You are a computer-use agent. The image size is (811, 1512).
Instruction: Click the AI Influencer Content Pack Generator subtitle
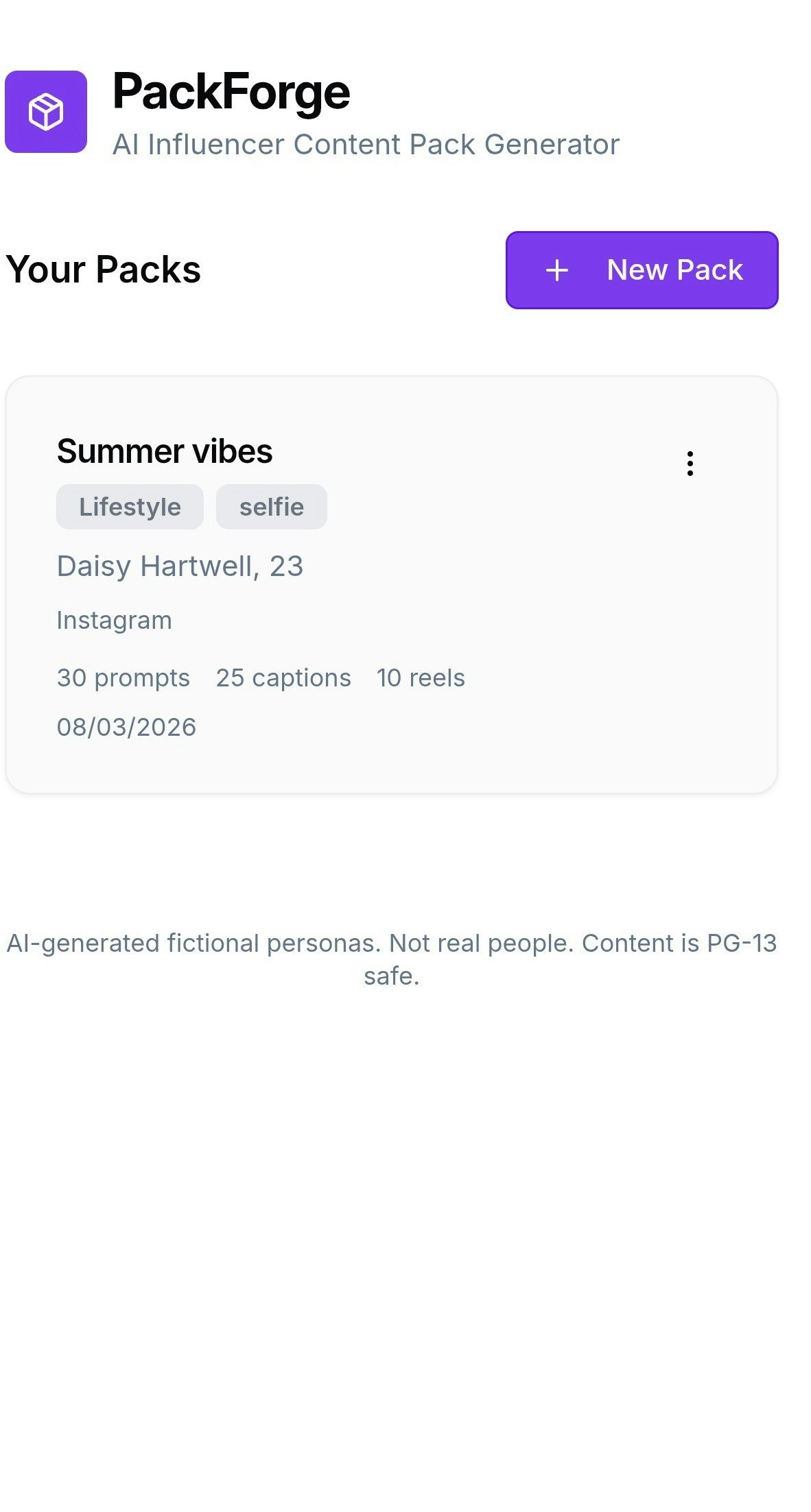(x=366, y=145)
